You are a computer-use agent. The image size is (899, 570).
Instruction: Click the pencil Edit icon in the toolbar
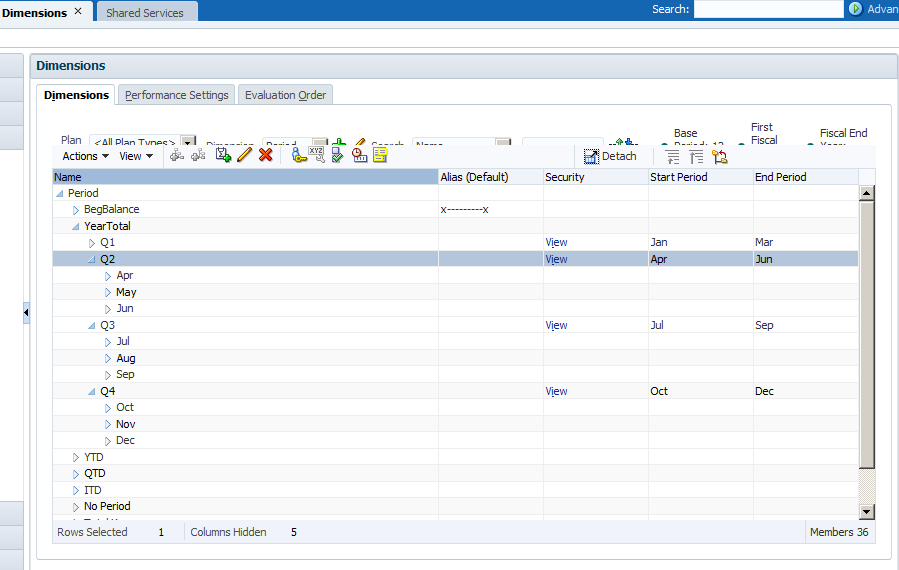click(244, 155)
